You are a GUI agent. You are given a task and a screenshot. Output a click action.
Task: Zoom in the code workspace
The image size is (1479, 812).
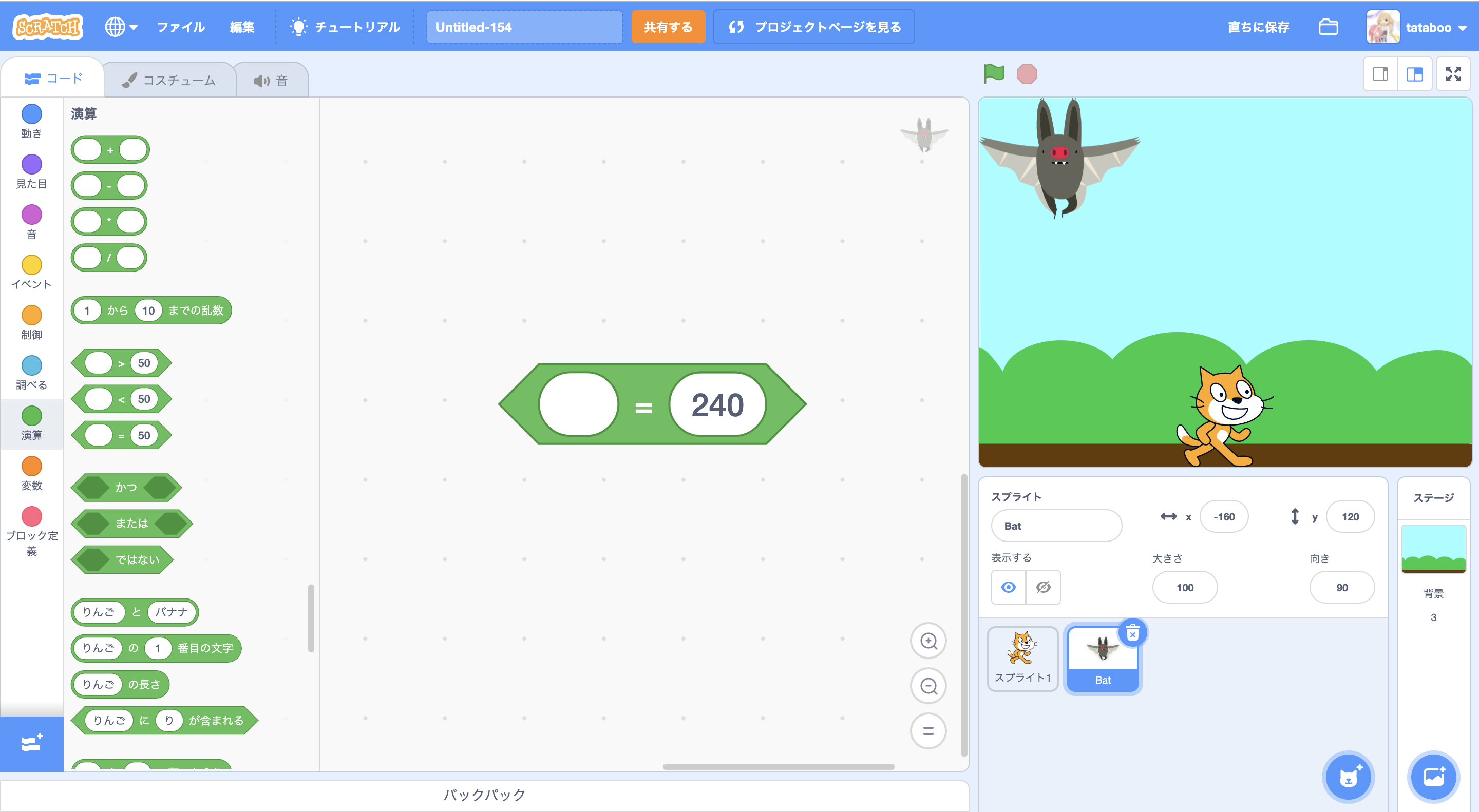pyautogui.click(x=928, y=641)
